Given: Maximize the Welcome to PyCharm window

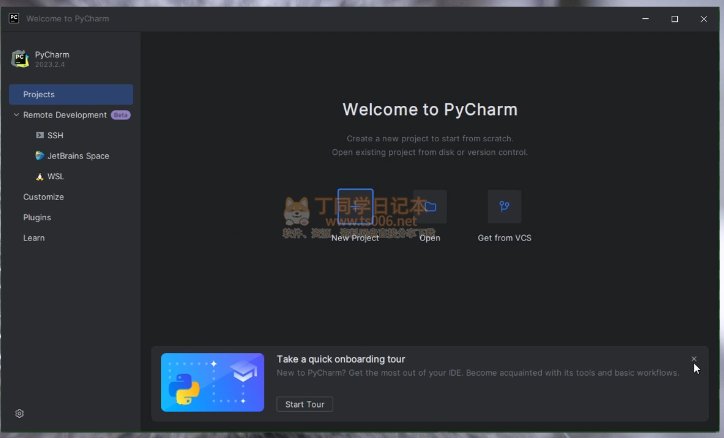Looking at the screenshot, I should (674, 18).
